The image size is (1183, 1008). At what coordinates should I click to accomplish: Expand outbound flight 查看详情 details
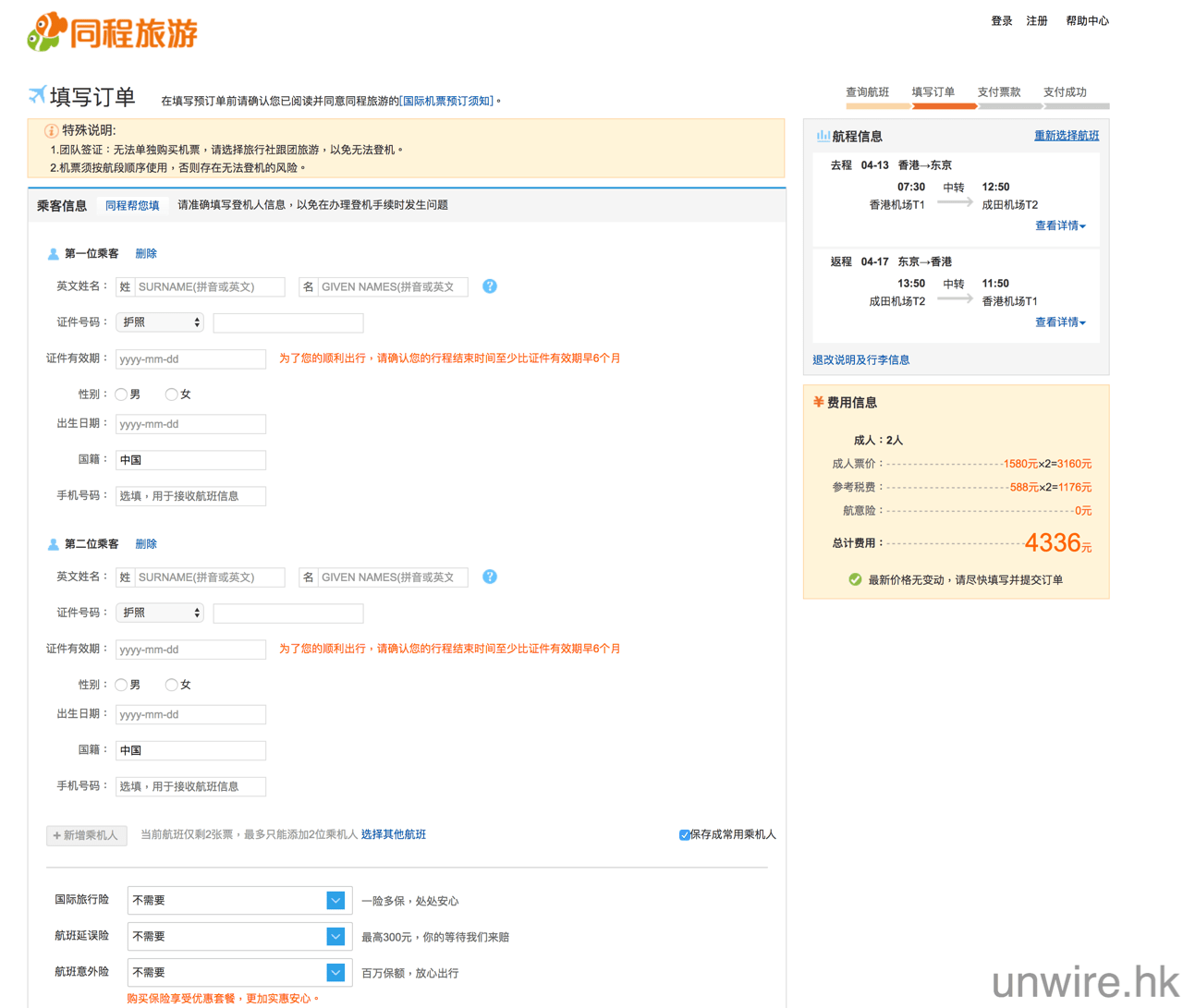[x=1059, y=226]
